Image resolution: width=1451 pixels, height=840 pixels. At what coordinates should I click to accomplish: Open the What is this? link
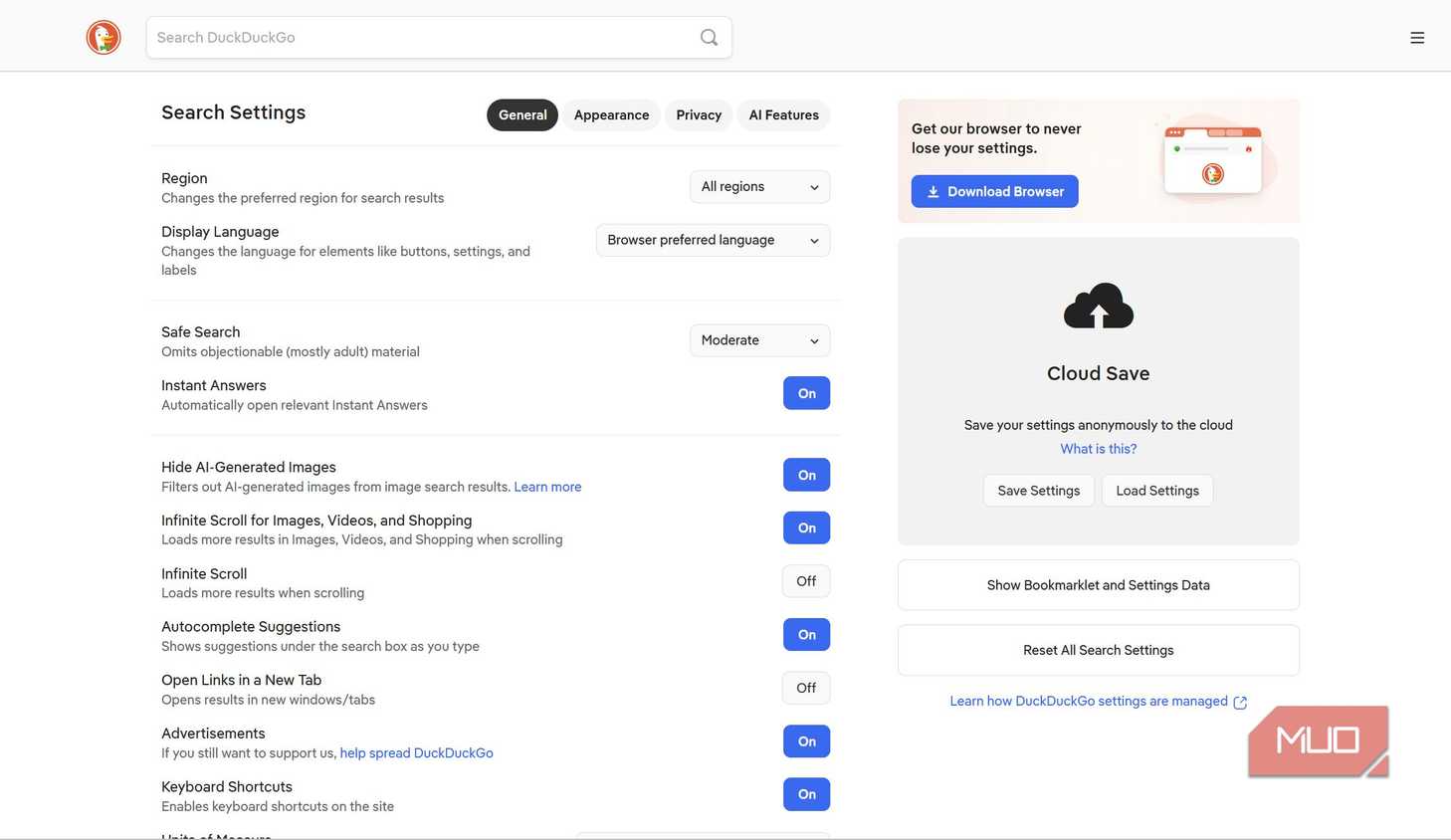1099,449
